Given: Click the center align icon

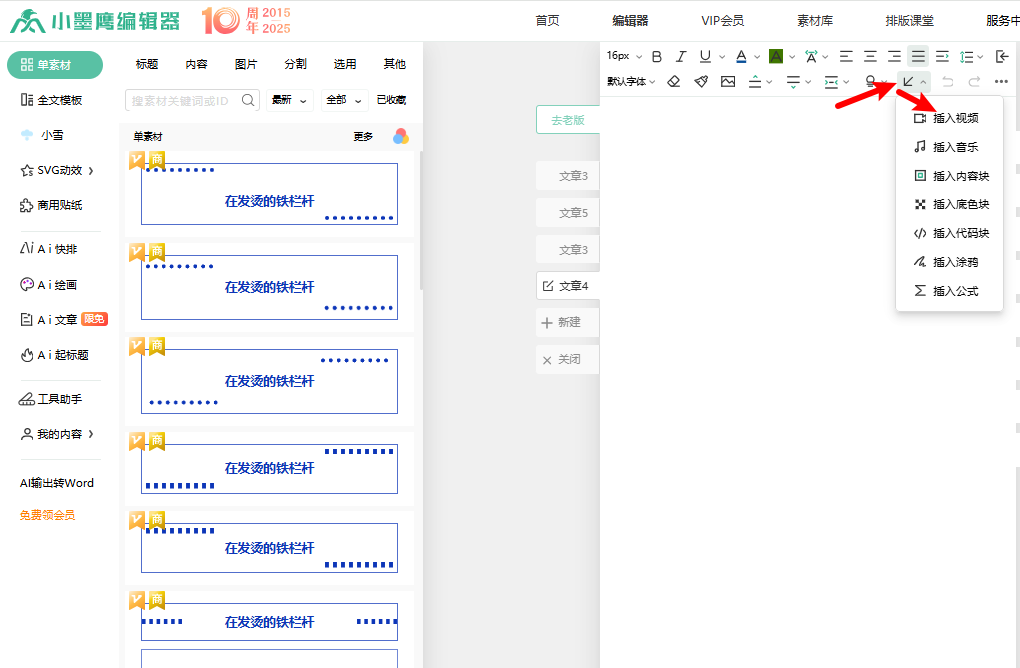Looking at the screenshot, I should [870, 57].
